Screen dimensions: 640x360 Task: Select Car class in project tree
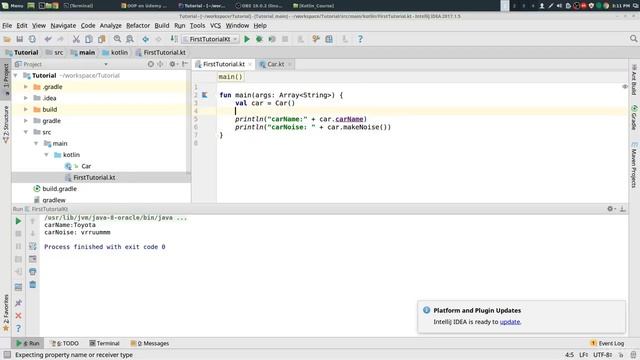click(x=86, y=166)
